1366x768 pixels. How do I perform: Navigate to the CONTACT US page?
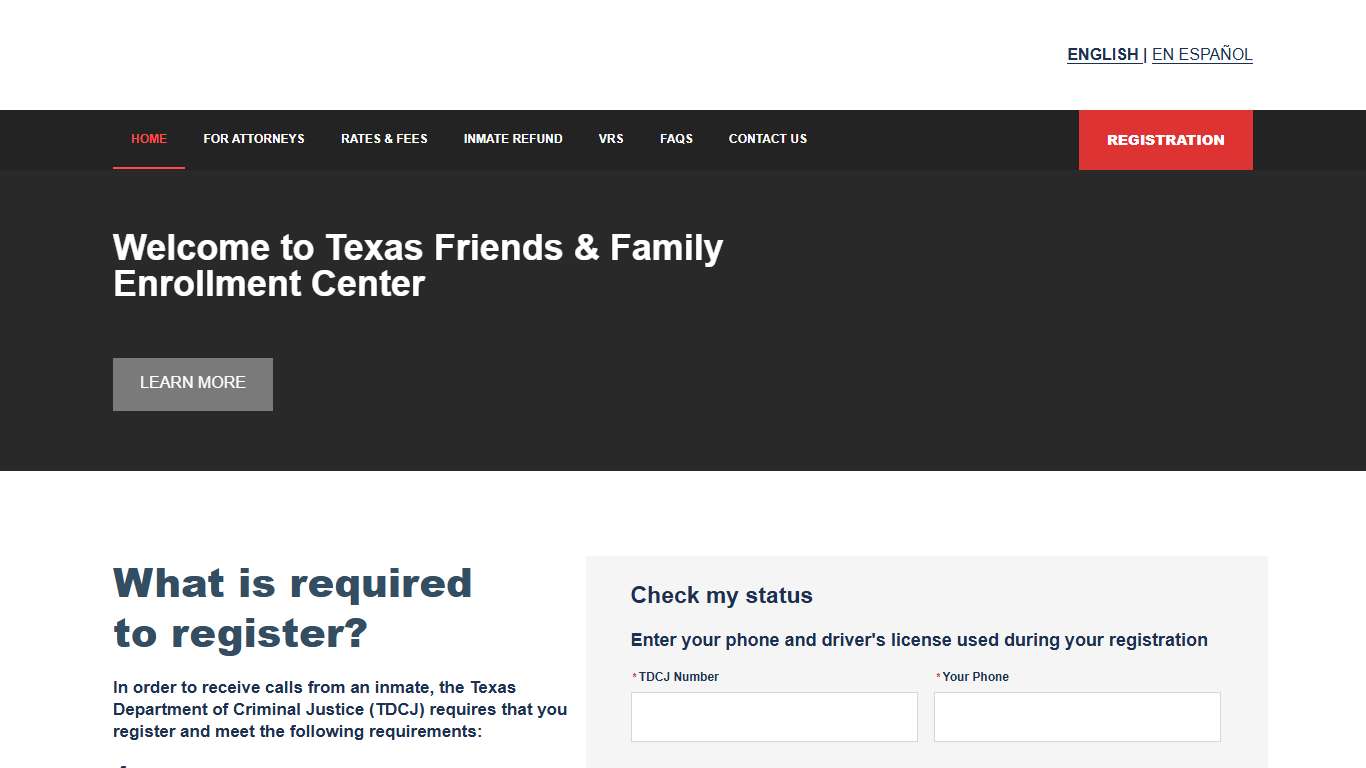767,139
